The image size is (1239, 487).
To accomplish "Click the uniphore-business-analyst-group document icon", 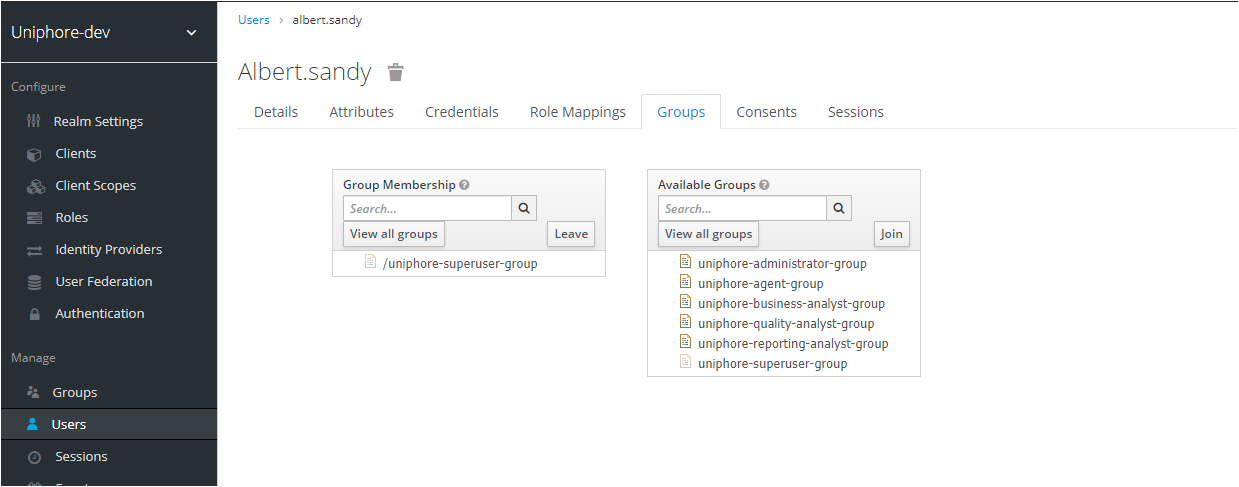I will (x=685, y=302).
